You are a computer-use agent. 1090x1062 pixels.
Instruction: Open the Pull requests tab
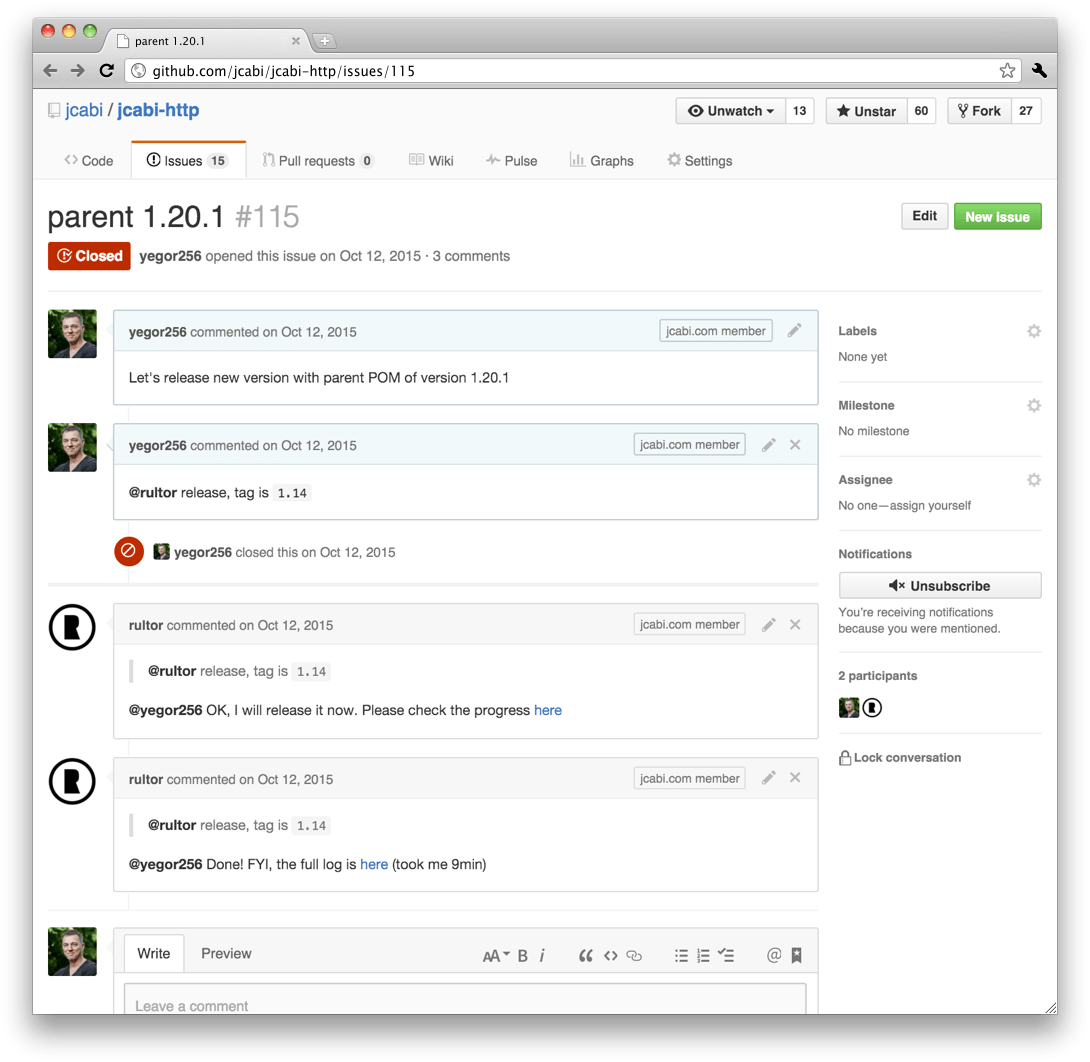(318, 161)
